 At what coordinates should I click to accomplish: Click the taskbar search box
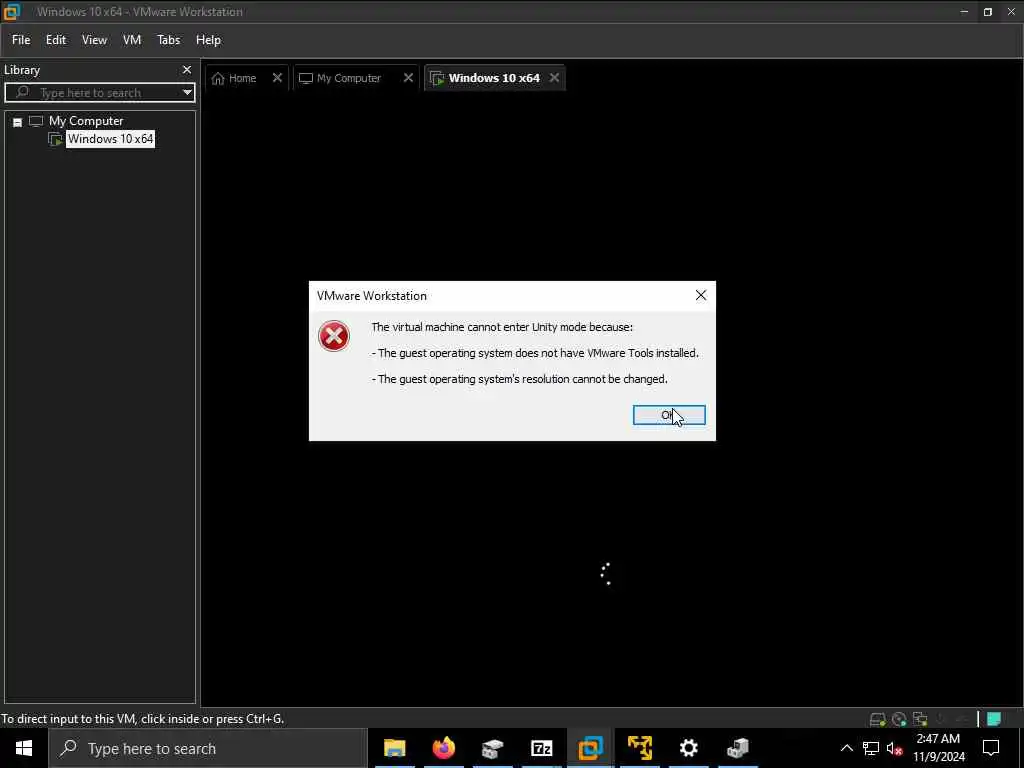click(208, 748)
